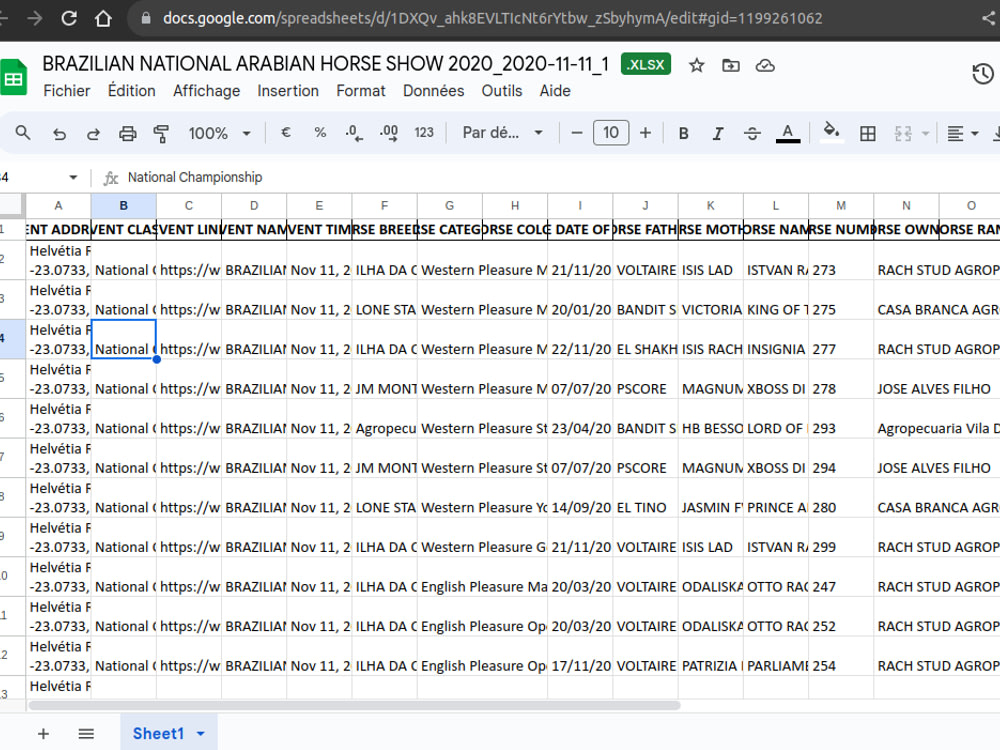Activate the paint format tool

pos(161,133)
